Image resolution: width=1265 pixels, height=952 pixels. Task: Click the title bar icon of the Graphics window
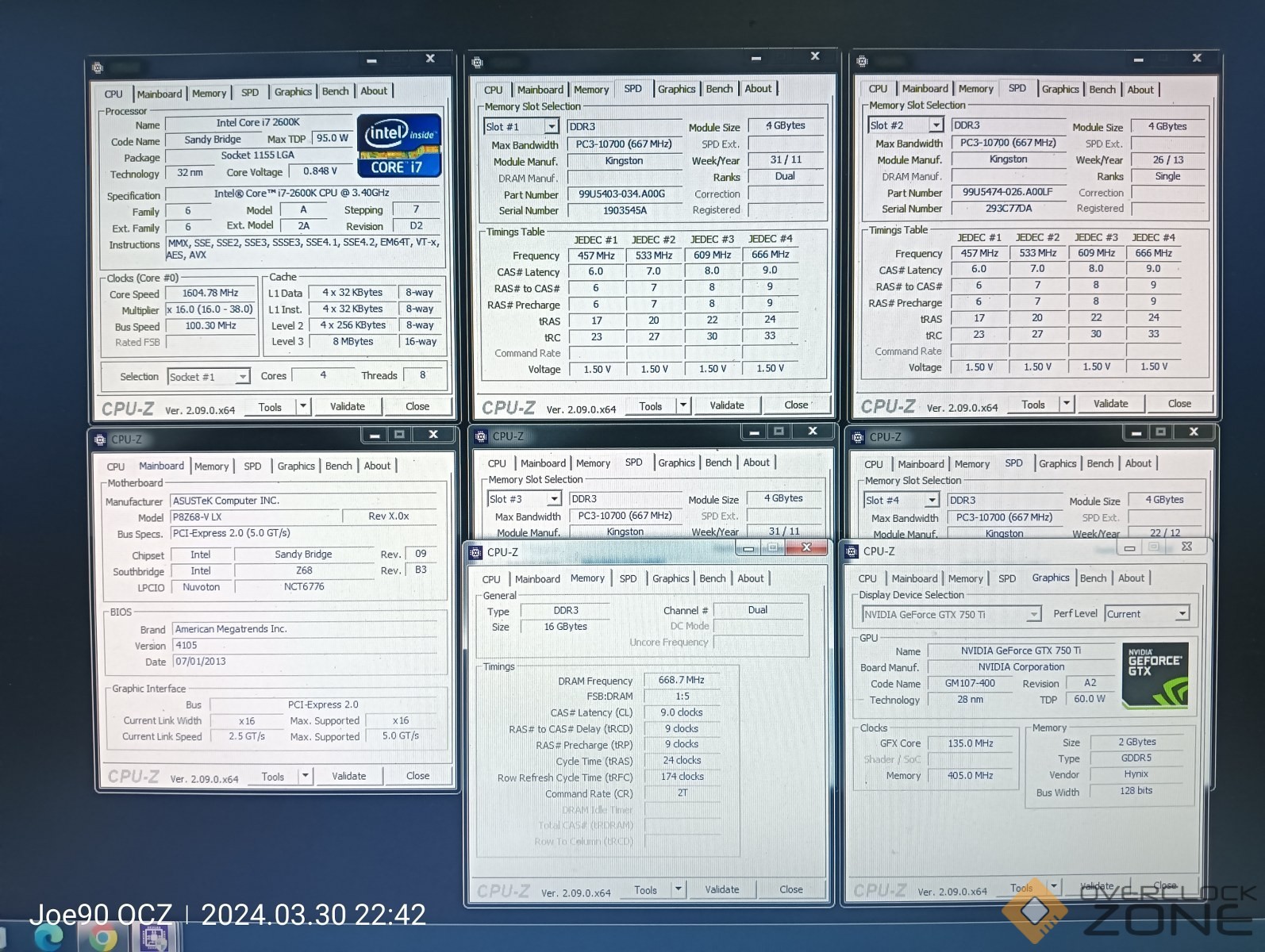pyautogui.click(x=852, y=551)
